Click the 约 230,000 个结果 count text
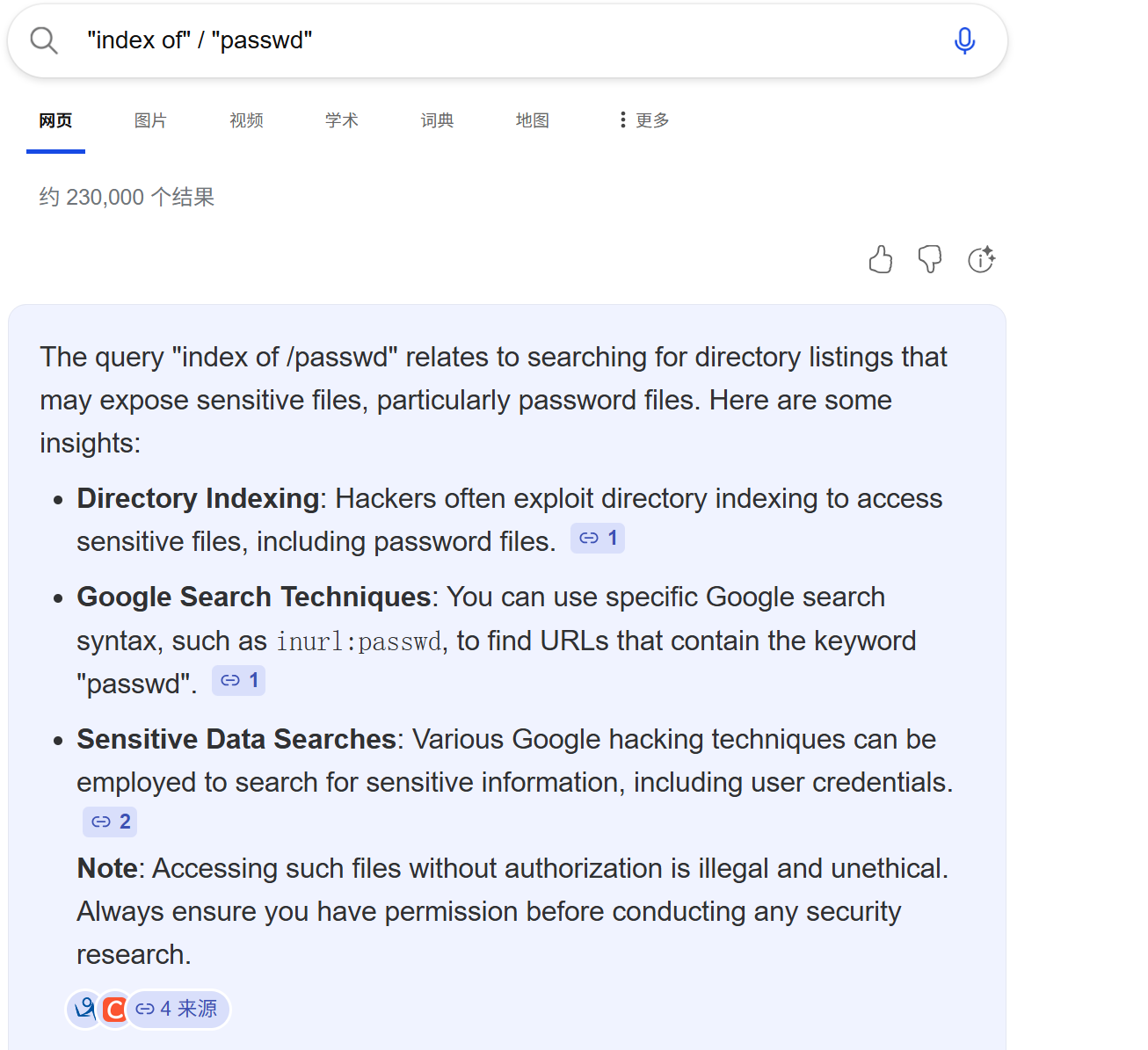The image size is (1148, 1050). (x=127, y=197)
